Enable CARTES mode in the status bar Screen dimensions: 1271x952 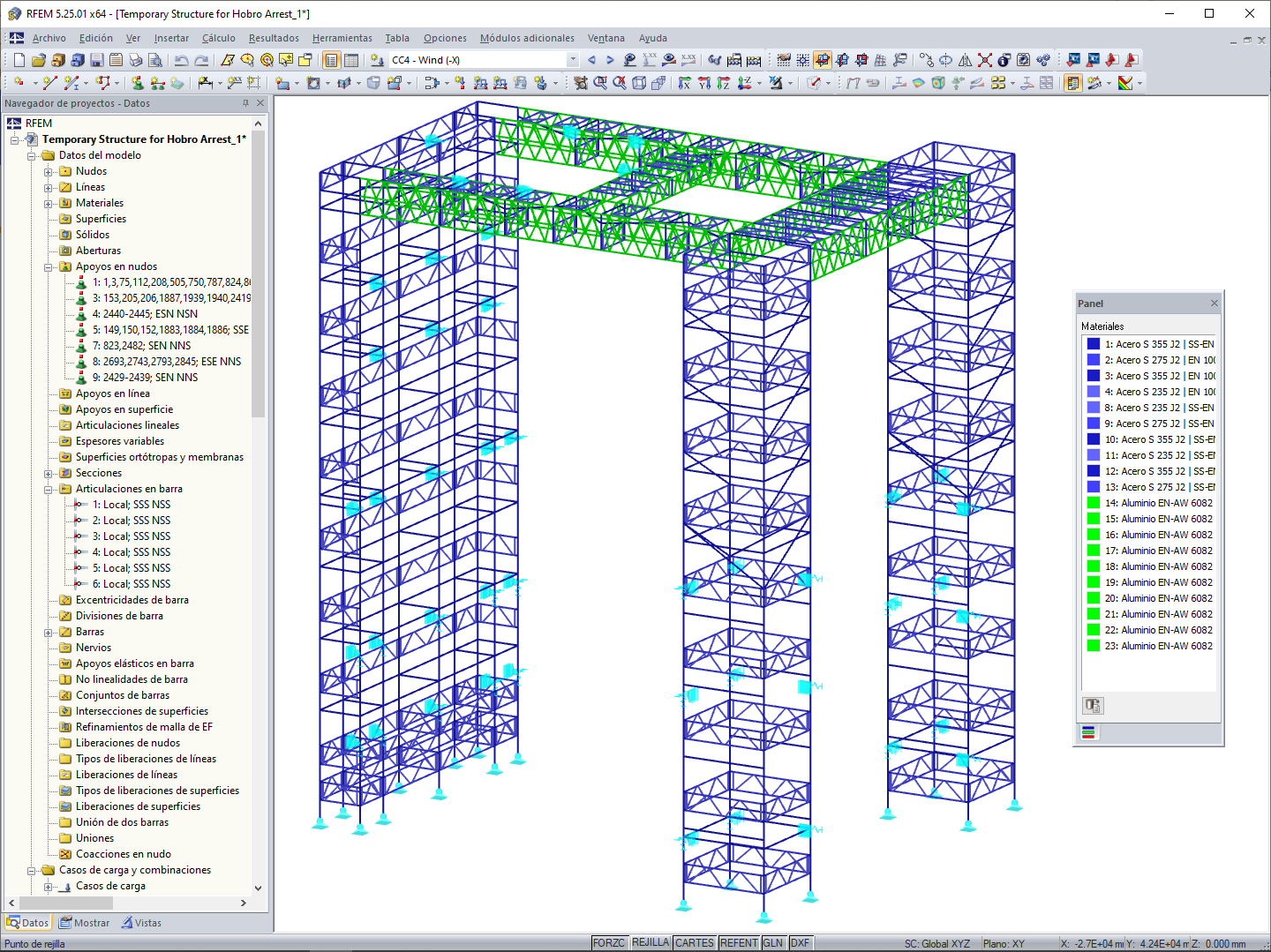pyautogui.click(x=695, y=942)
